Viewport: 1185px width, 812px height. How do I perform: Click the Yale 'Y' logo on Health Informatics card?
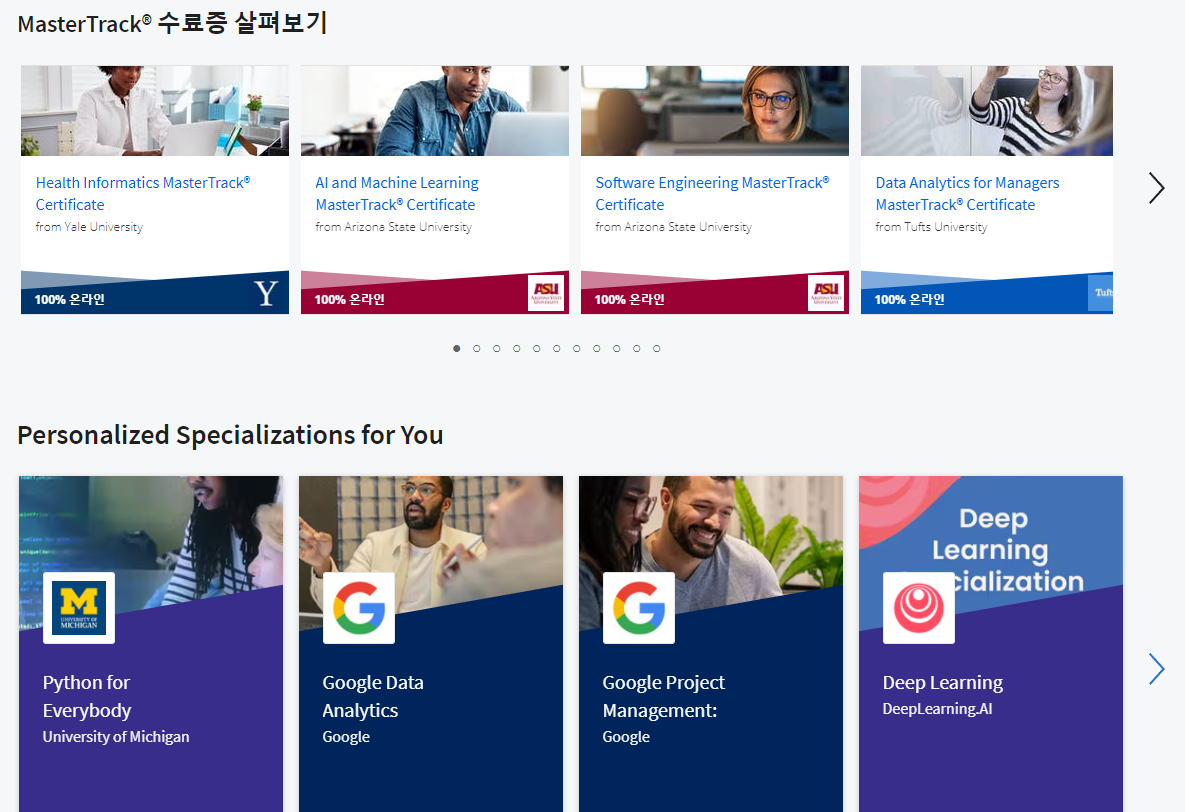tap(266, 293)
